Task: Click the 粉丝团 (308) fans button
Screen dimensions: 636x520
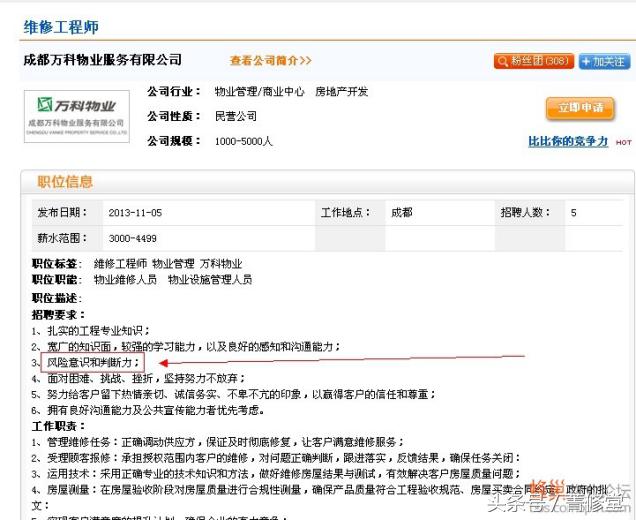Action: pyautogui.click(x=533, y=61)
